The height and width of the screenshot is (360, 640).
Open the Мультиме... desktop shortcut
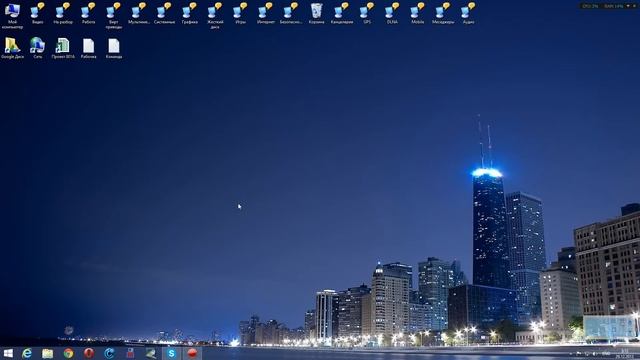139,13
